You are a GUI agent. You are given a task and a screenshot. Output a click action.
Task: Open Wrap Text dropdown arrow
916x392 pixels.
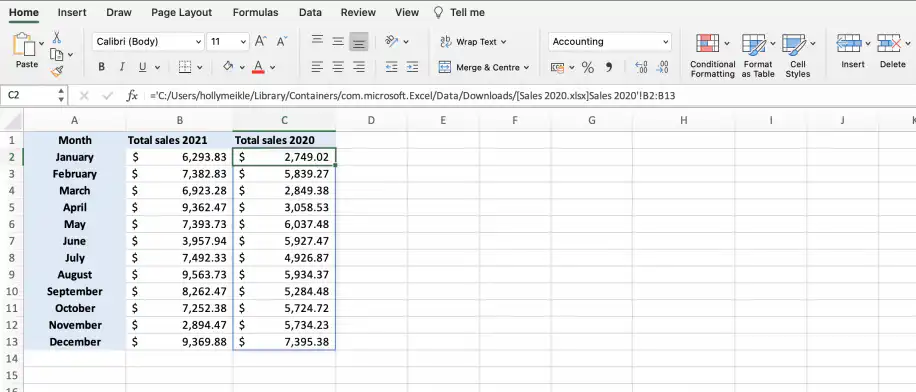coord(503,42)
